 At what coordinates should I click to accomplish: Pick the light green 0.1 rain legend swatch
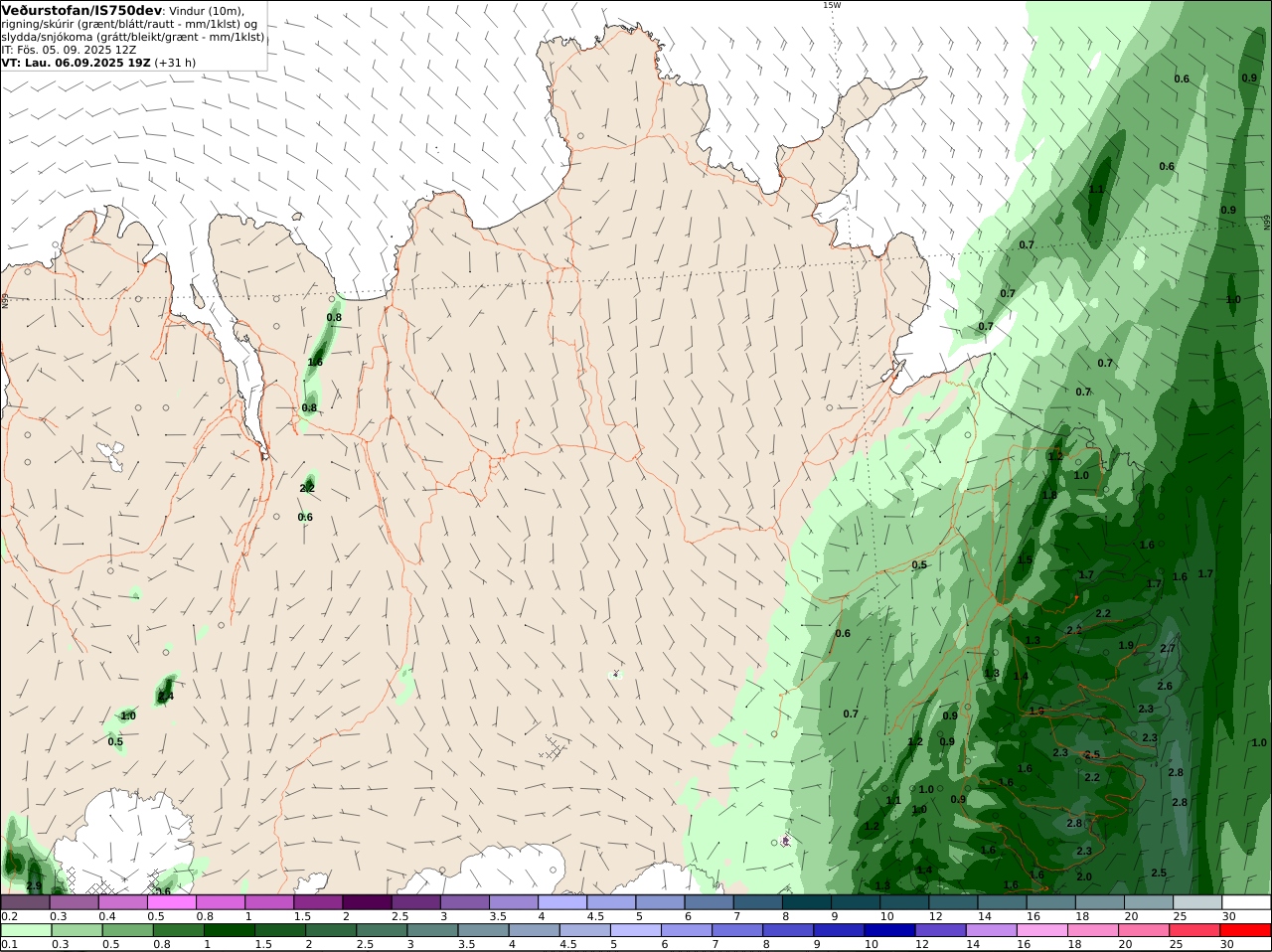point(25,930)
